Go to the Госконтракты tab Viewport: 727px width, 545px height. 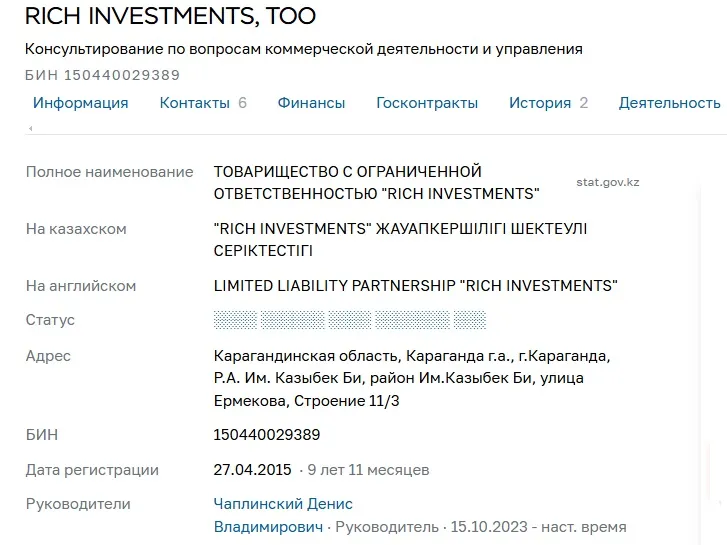pos(427,103)
